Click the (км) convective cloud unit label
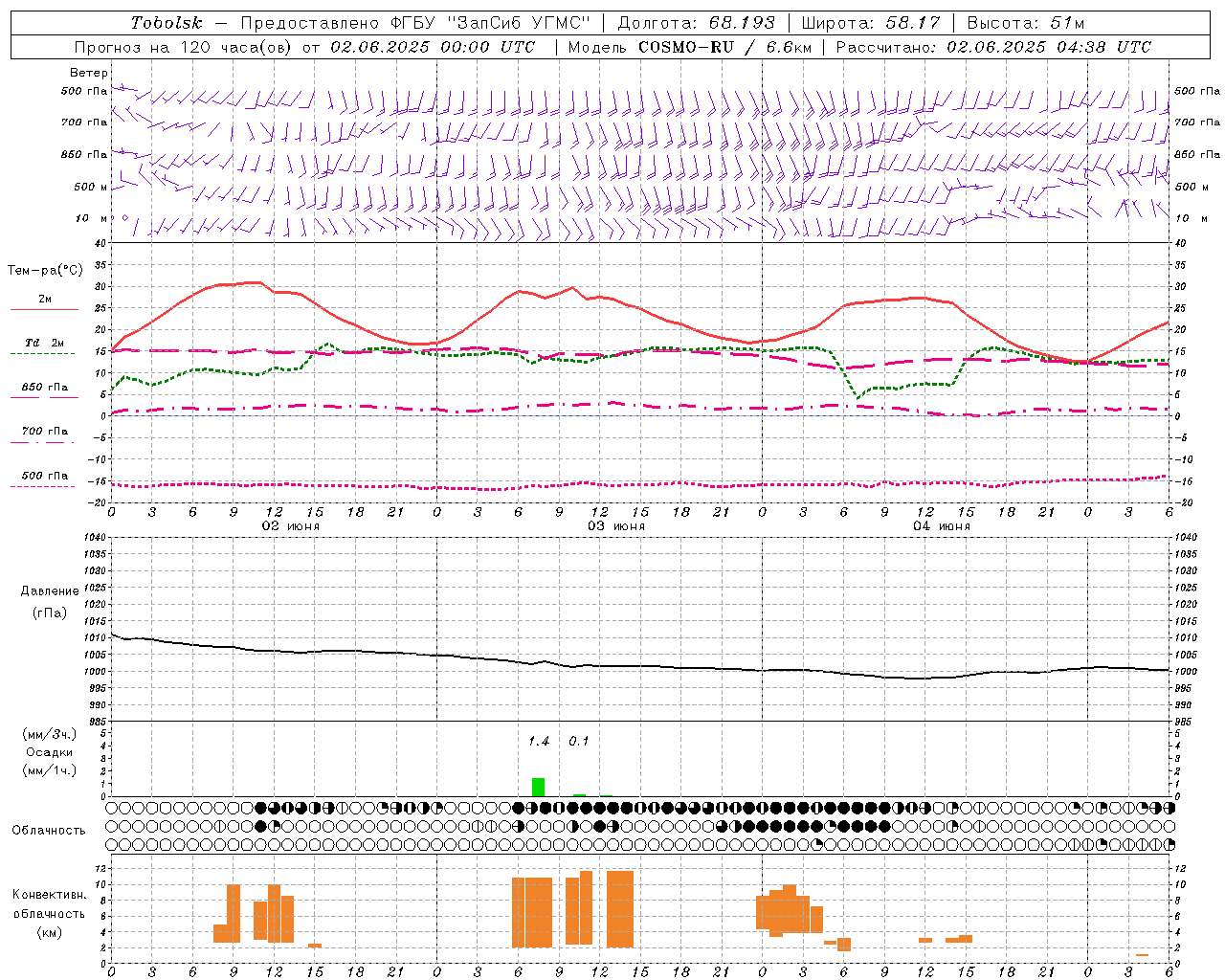 click(50, 931)
